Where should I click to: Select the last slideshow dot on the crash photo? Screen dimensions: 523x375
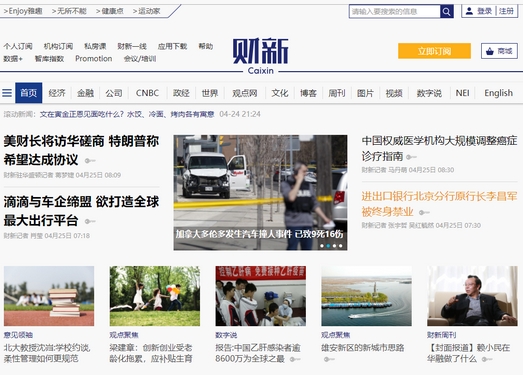click(x=341, y=246)
